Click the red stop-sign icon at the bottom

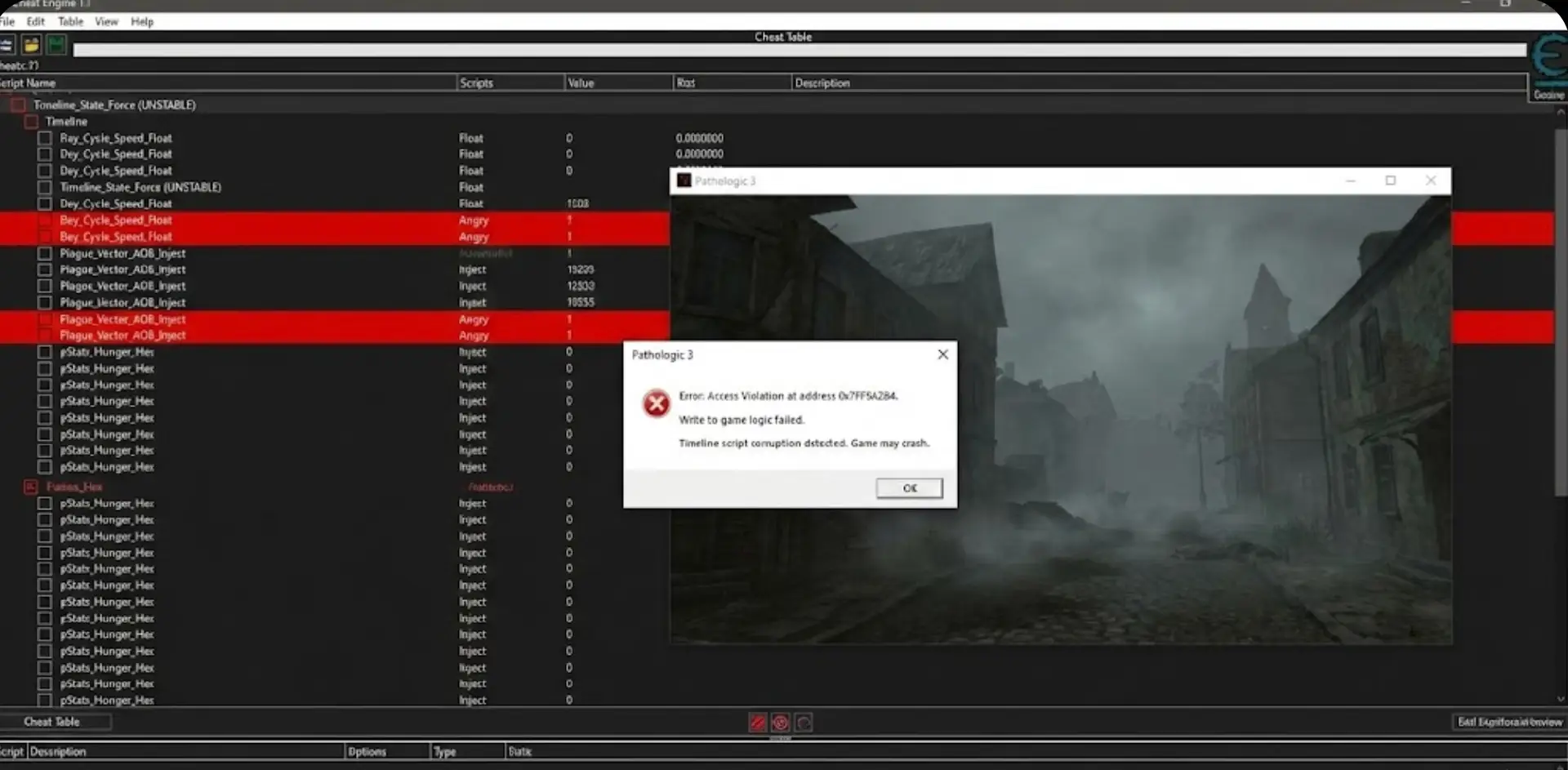[x=781, y=722]
